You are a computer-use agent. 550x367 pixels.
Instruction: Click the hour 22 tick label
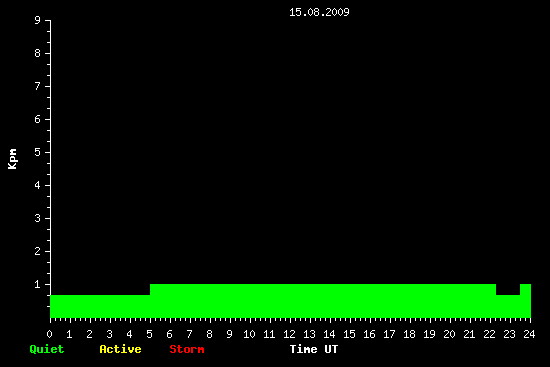click(489, 334)
